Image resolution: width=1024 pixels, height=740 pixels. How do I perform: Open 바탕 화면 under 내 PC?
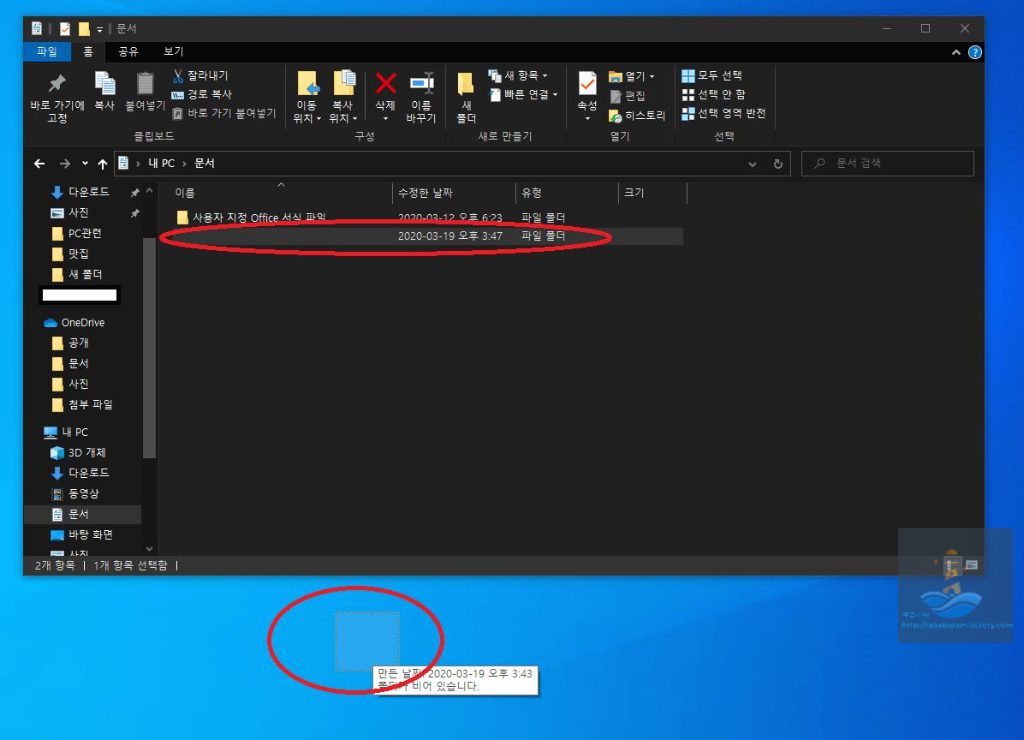82,535
